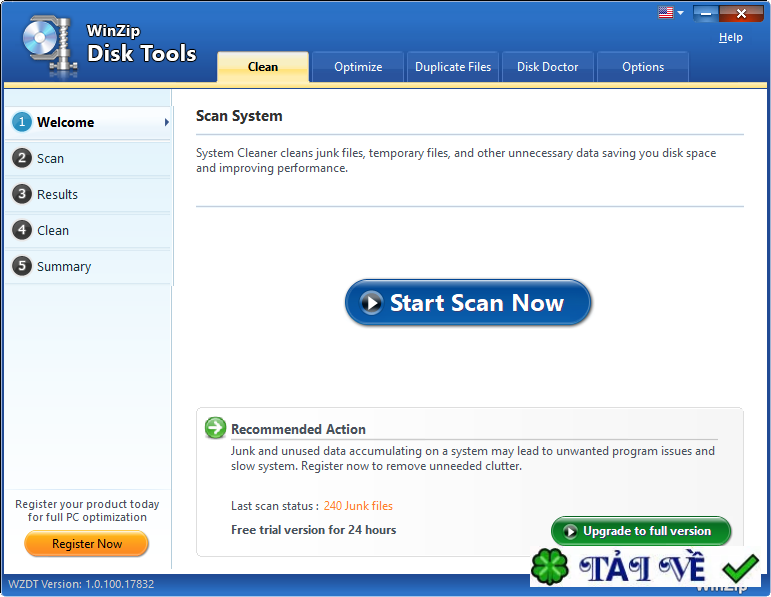Click Free trial version for 24 hours text
Image resolution: width=771 pixels, height=597 pixels.
point(314,530)
